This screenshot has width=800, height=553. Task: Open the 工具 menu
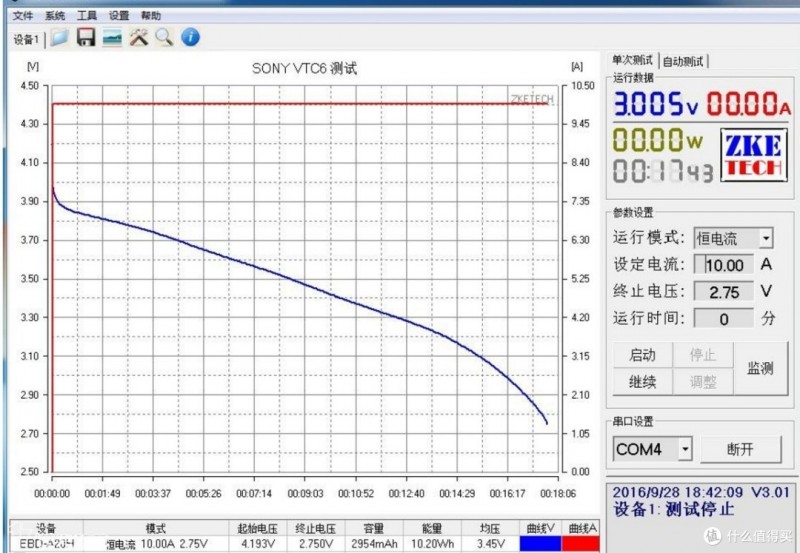pyautogui.click(x=87, y=16)
